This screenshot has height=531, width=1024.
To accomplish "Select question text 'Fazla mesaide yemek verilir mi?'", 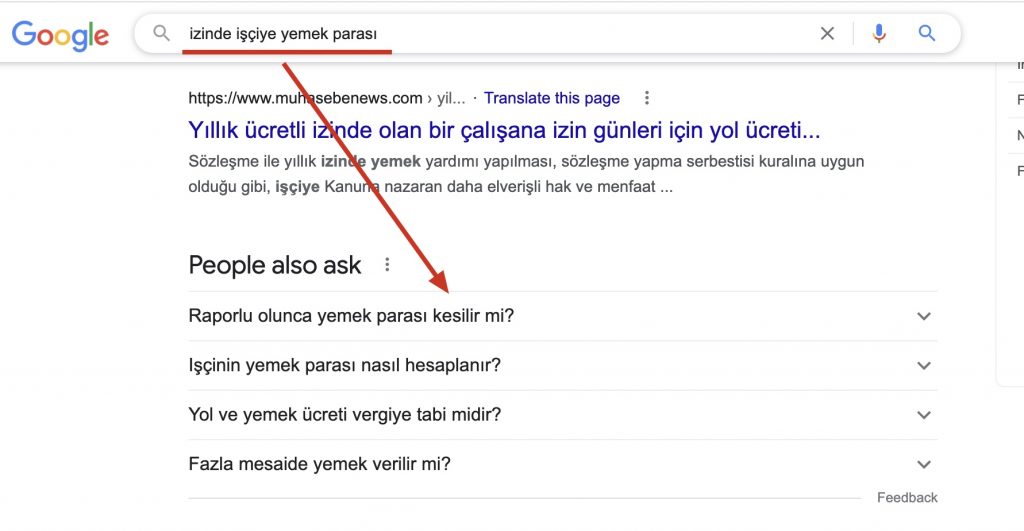I will click(x=319, y=464).
